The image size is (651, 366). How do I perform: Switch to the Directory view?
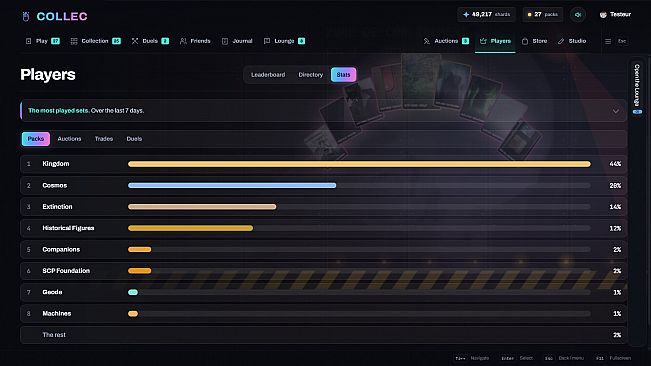coord(311,75)
